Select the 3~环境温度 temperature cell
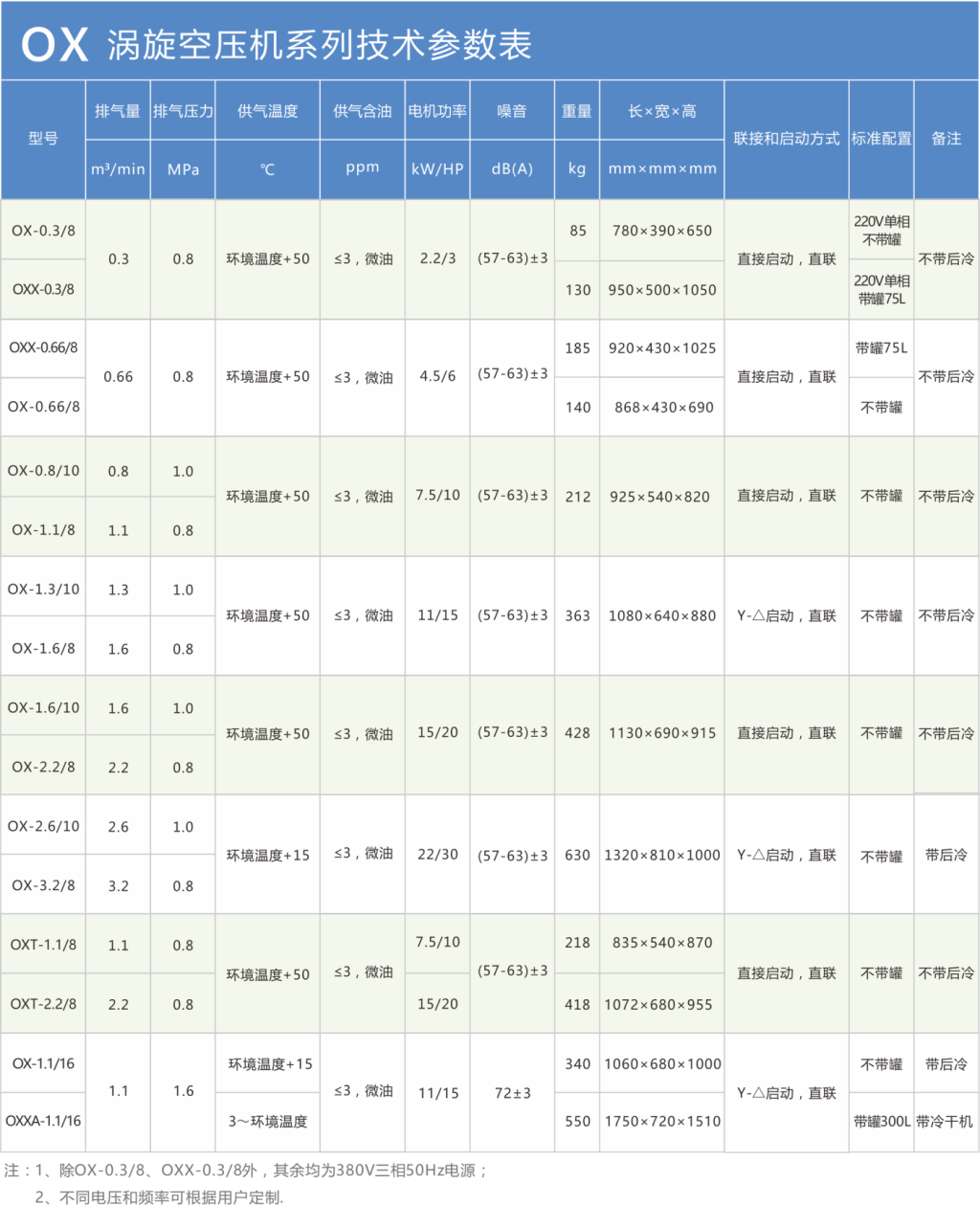The image size is (980, 1205). pyautogui.click(x=268, y=1121)
